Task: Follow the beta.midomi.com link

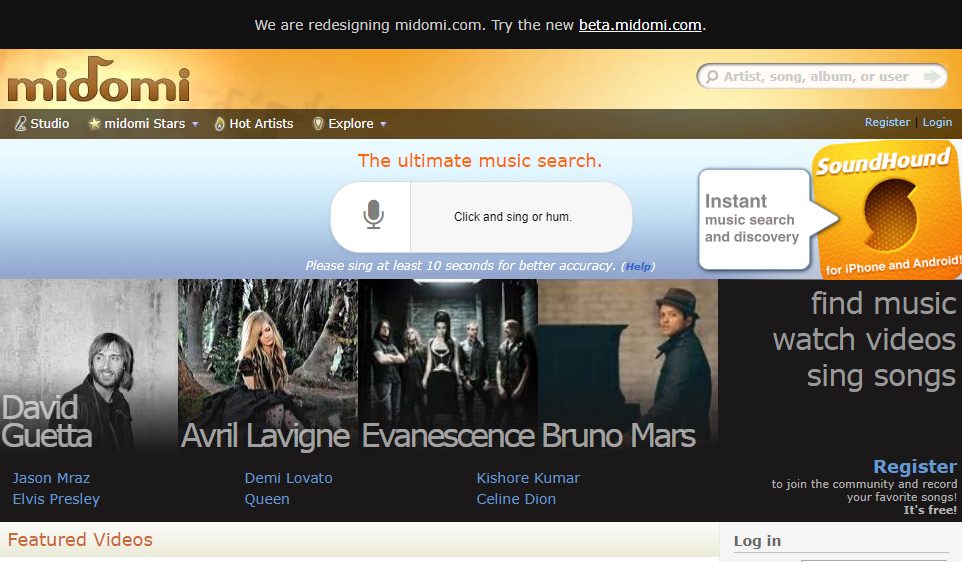Action: click(640, 25)
